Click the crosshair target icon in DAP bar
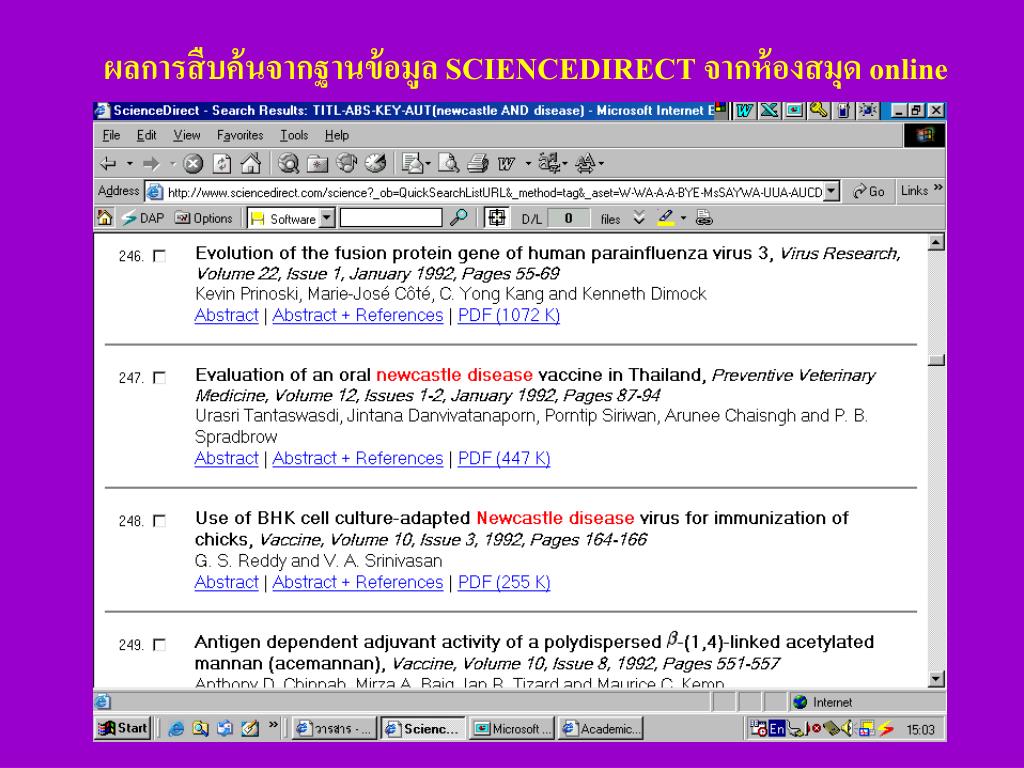This screenshot has width=1024, height=768. tap(497, 217)
